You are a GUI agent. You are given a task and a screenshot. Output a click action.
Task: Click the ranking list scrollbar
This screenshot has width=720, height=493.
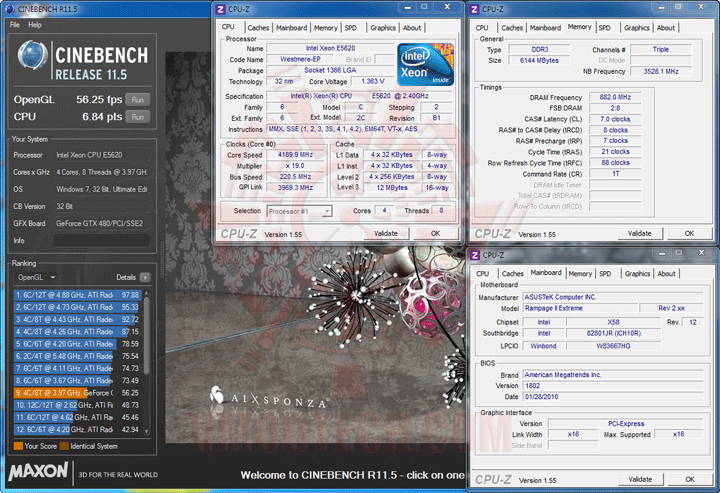[146, 335]
